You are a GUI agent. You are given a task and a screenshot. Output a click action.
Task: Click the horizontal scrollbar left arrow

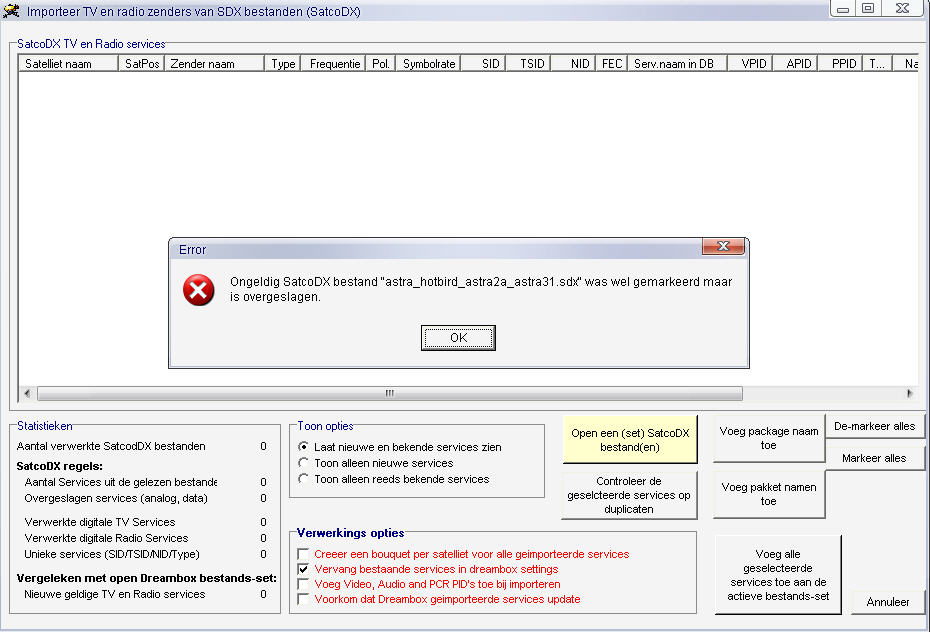pyautogui.click(x=27, y=393)
